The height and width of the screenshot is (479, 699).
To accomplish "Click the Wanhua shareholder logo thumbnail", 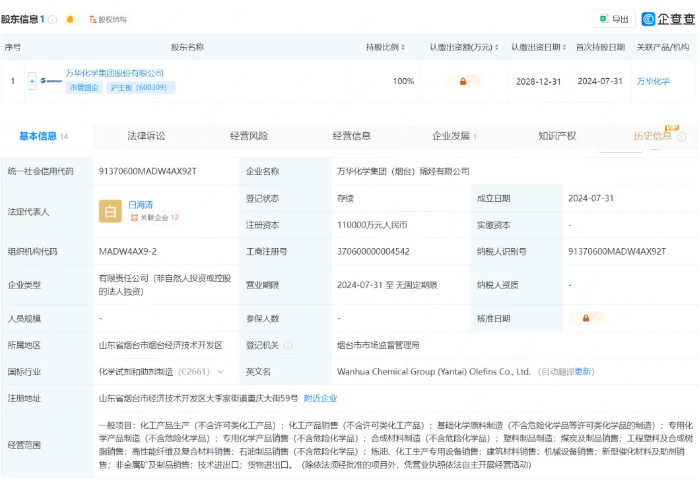I will tap(51, 81).
